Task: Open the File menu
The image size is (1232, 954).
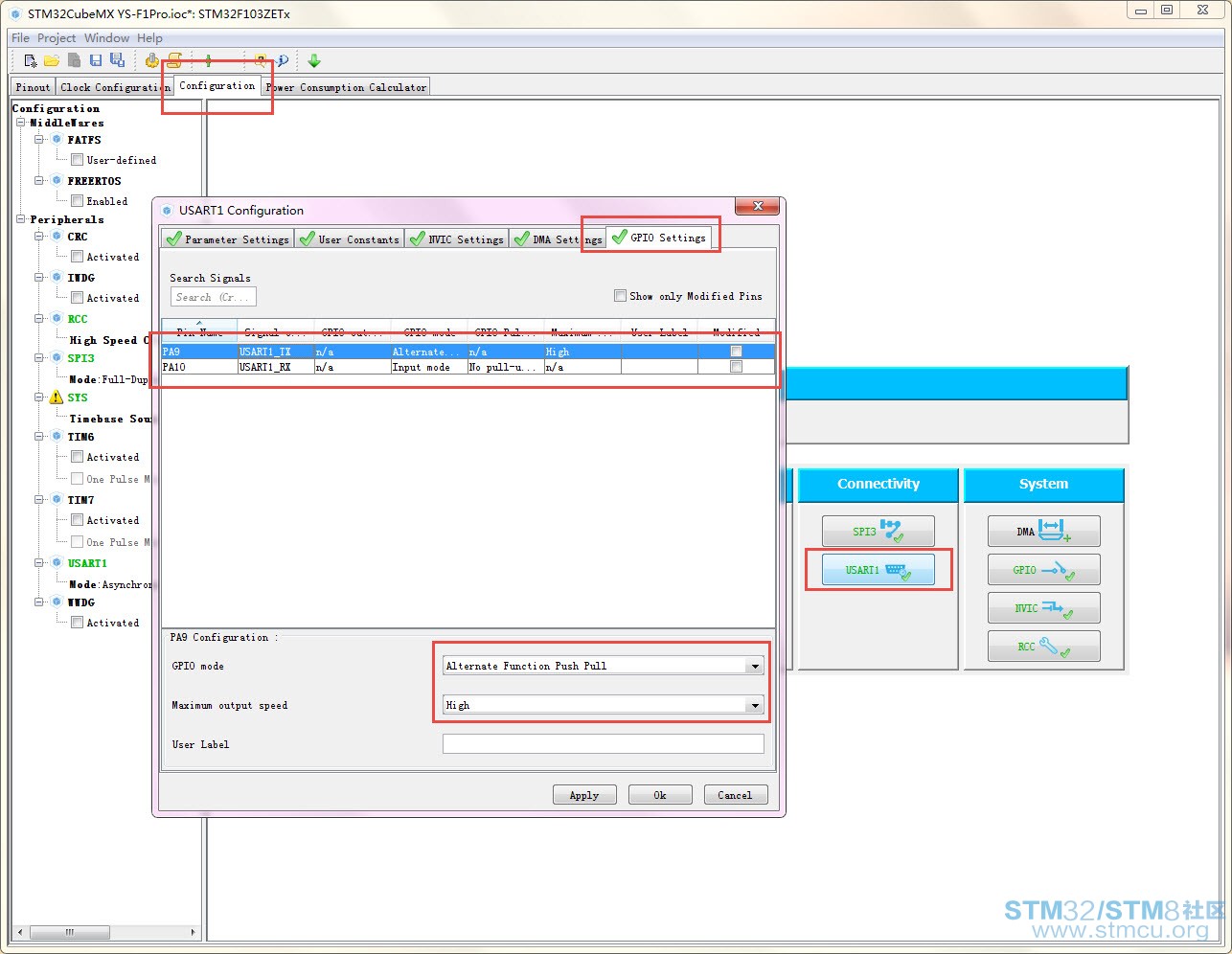Action: click(x=20, y=38)
